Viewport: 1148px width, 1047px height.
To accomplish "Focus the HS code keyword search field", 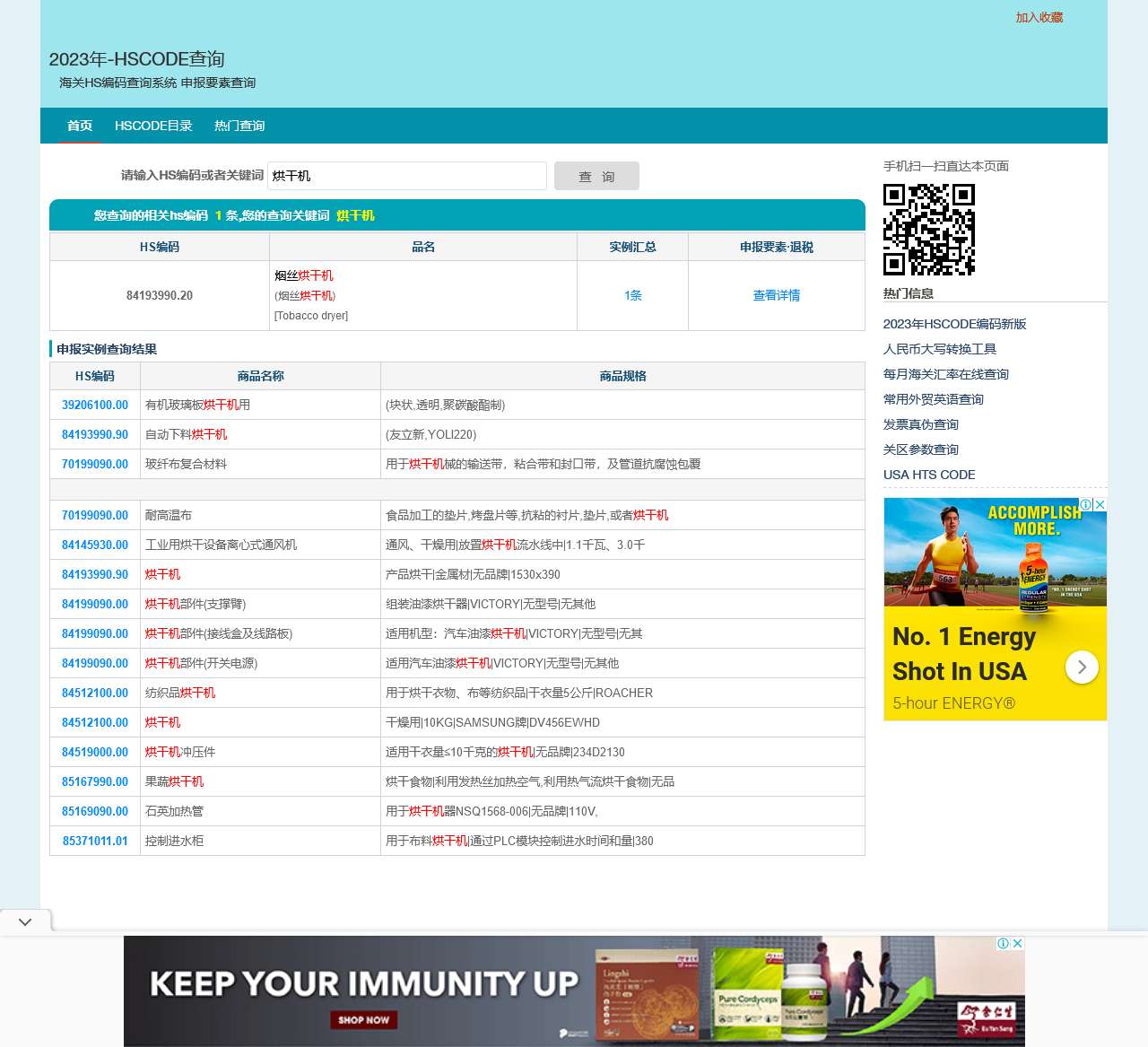I will tap(407, 176).
